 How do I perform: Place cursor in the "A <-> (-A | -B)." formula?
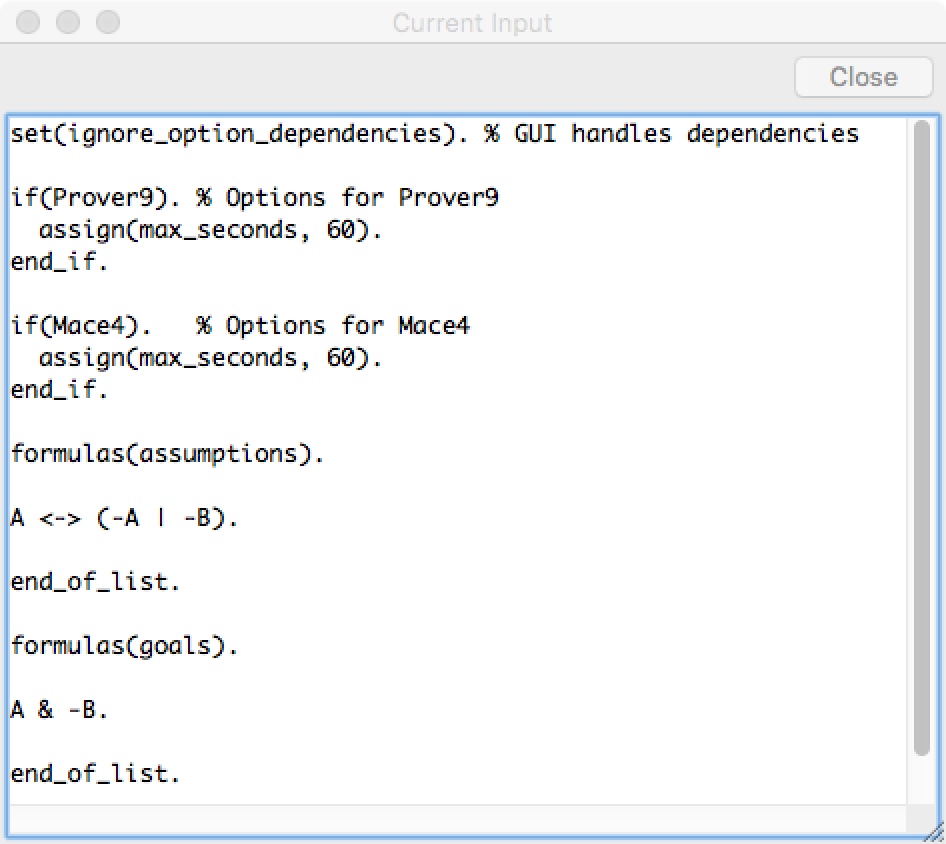(x=124, y=518)
